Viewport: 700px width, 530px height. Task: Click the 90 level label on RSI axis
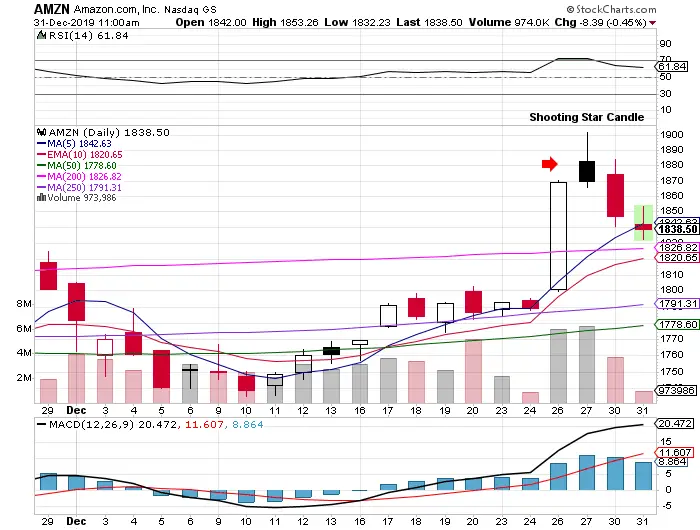[665, 44]
